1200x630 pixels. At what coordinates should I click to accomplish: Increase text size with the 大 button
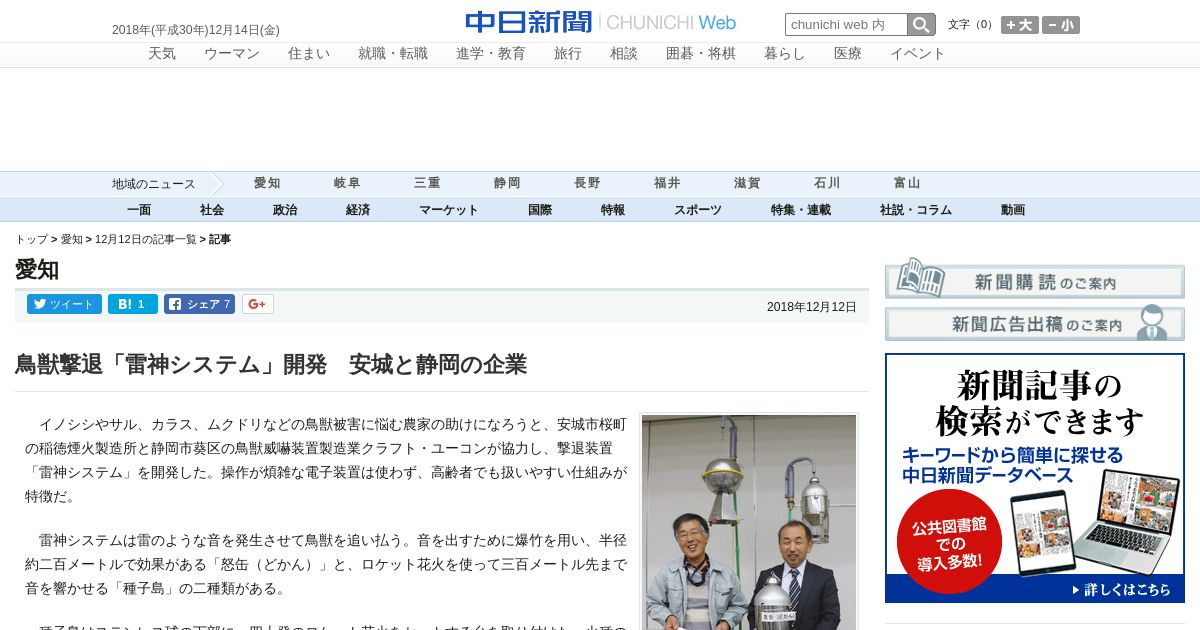[1020, 25]
